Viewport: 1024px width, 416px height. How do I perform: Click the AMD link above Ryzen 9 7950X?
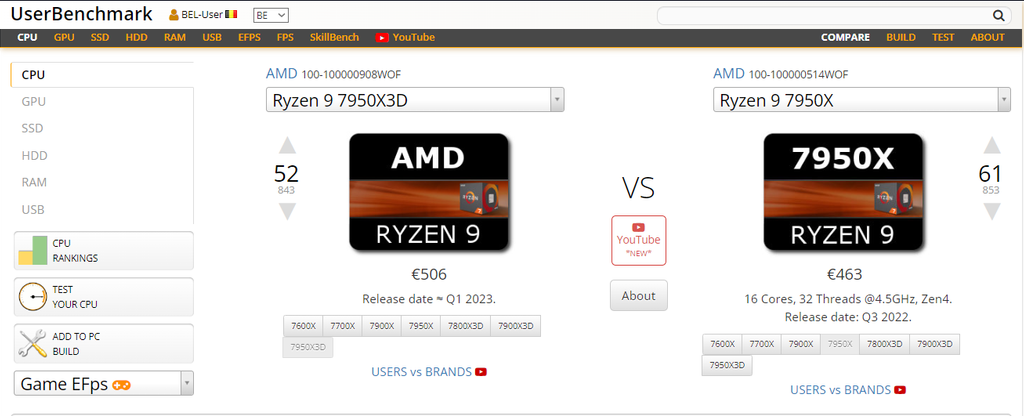pyautogui.click(x=729, y=74)
